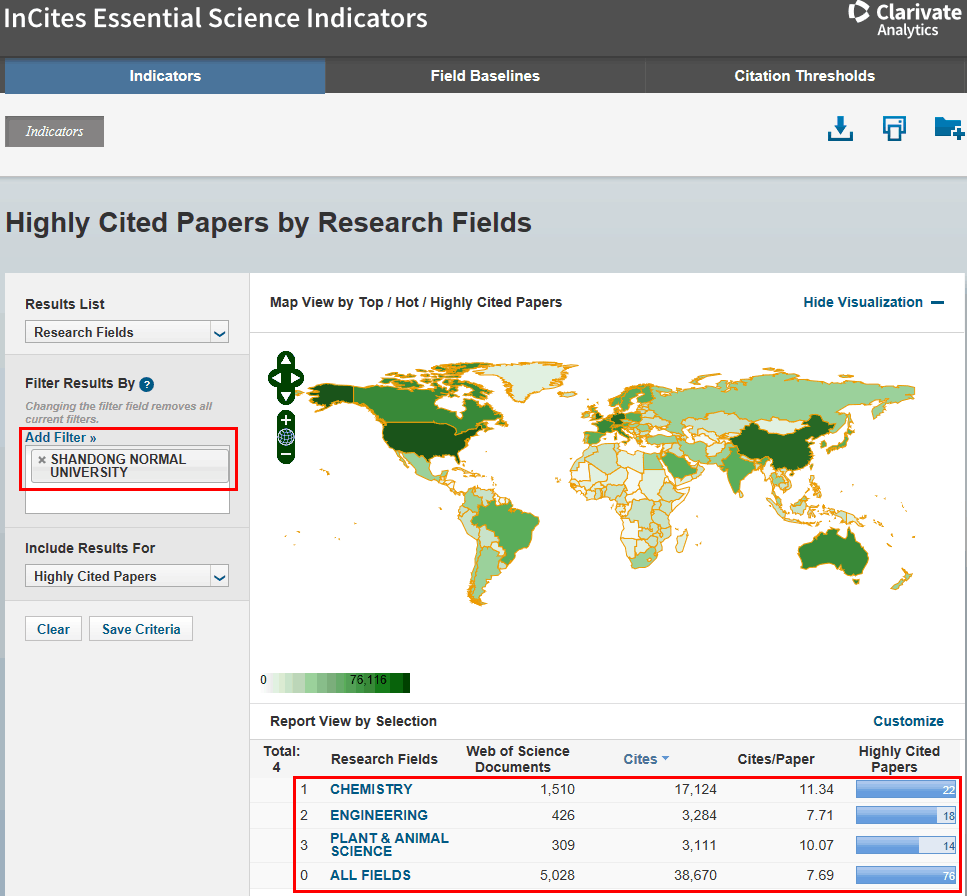Open the ENGINEERING research field link
This screenshot has width=967, height=896.
click(x=379, y=815)
